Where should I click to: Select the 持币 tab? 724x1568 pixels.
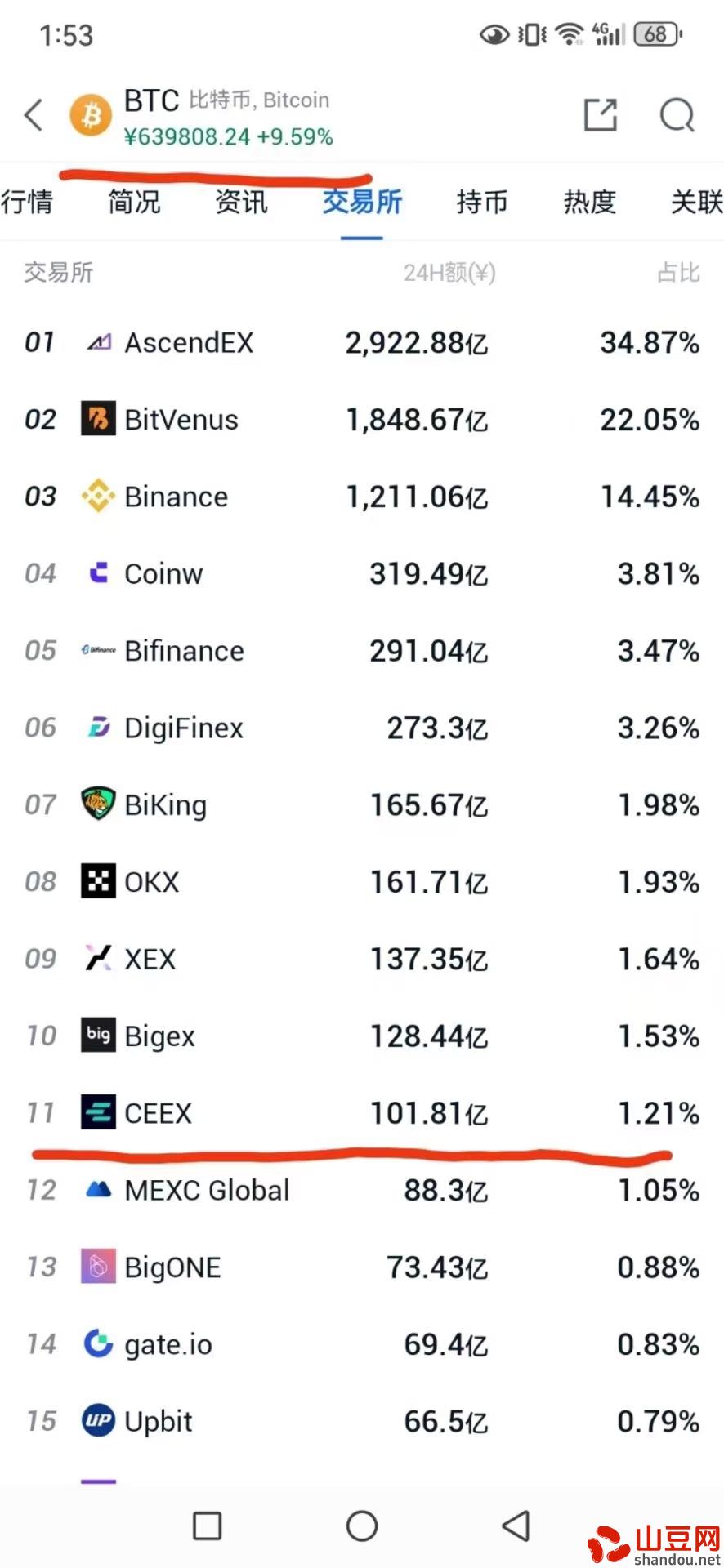482,202
